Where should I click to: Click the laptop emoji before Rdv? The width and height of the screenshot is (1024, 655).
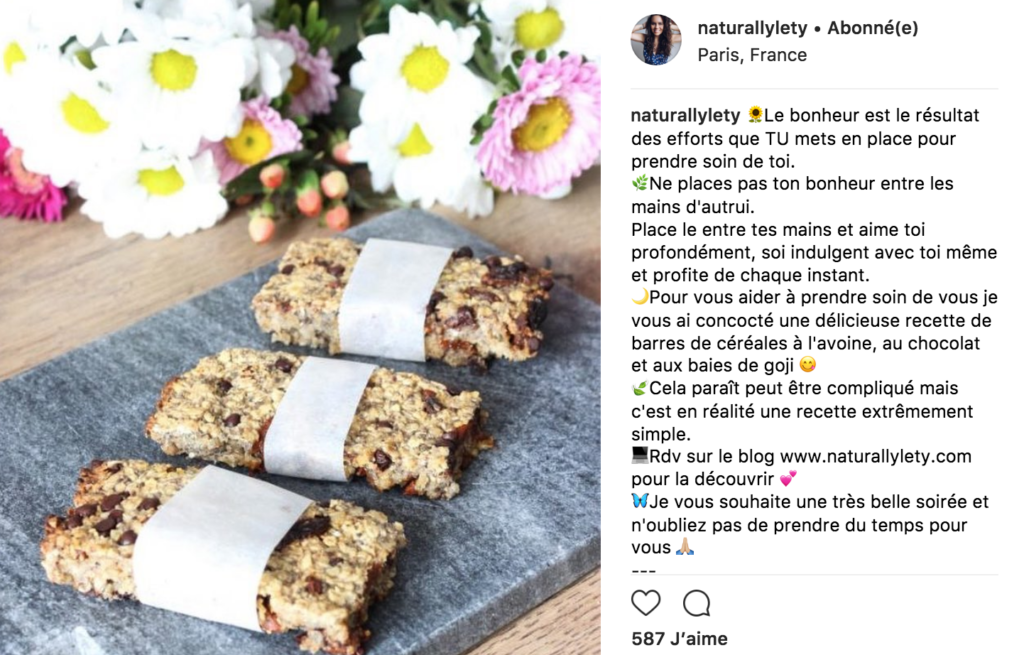coord(640,455)
